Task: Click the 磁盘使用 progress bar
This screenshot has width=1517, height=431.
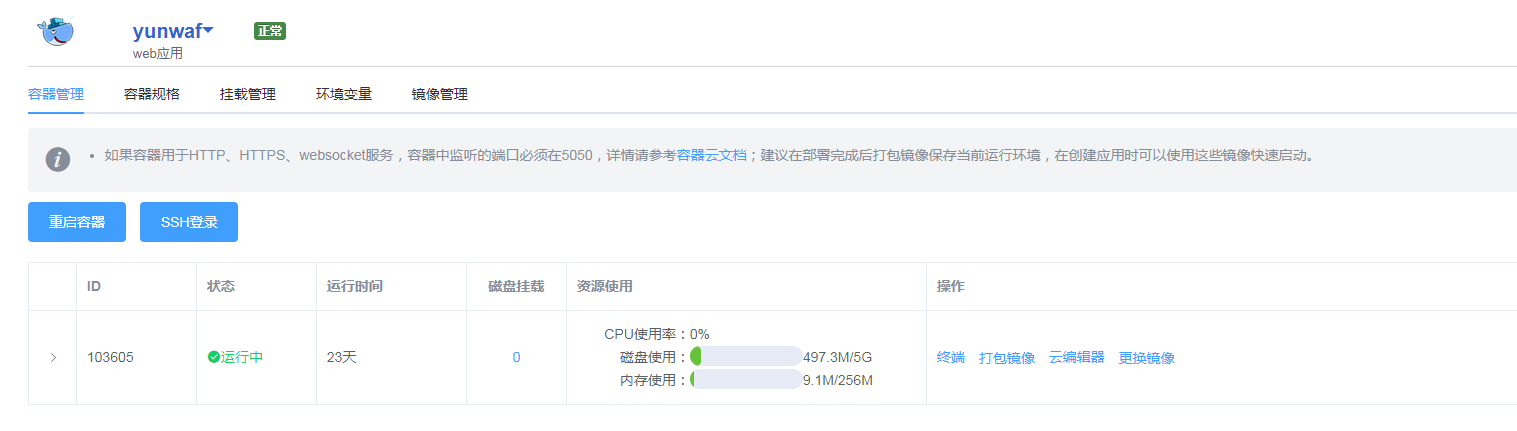Action: click(746, 357)
